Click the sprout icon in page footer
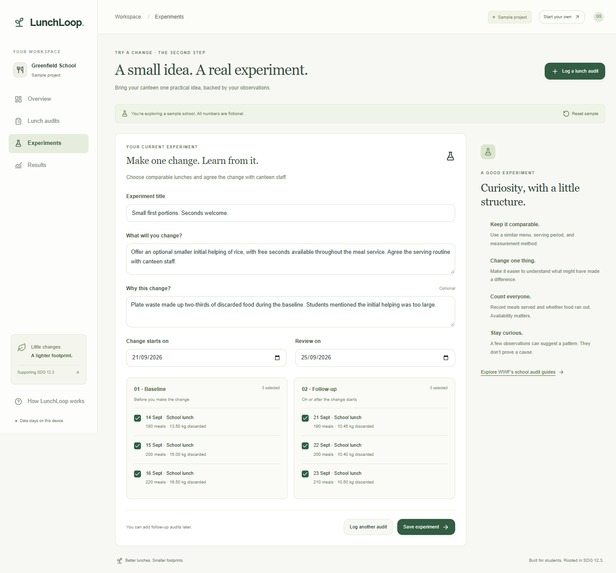 tap(119, 560)
